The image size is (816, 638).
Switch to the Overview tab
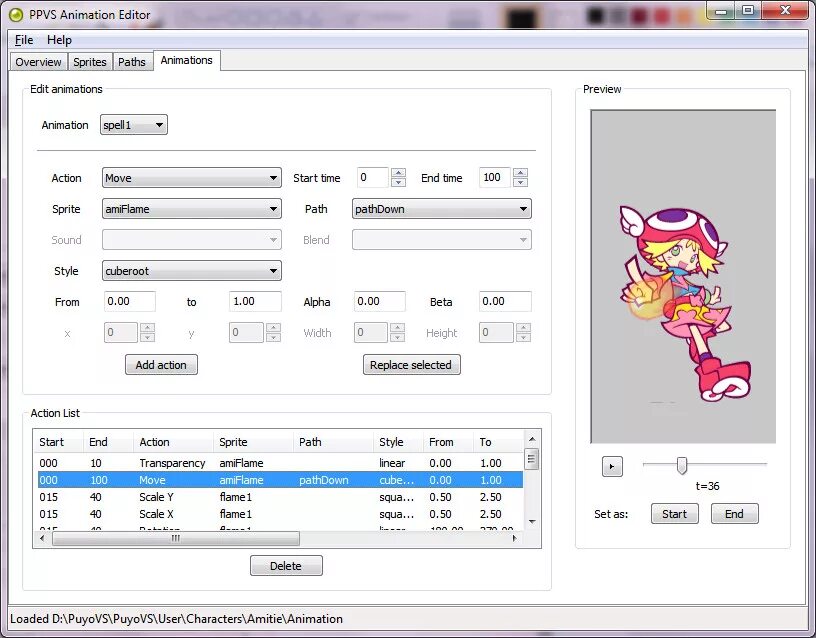click(x=39, y=62)
